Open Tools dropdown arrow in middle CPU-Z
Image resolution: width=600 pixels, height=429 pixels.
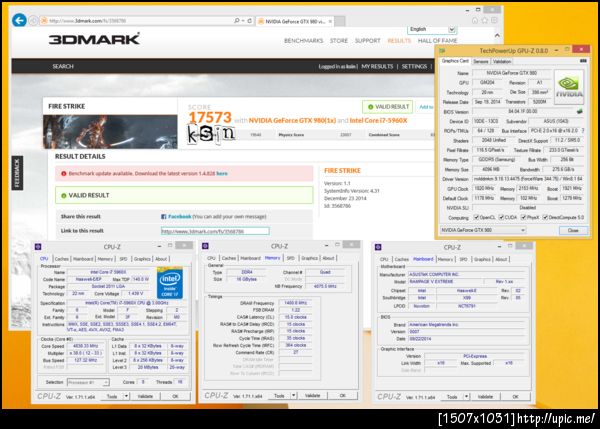click(x=293, y=395)
